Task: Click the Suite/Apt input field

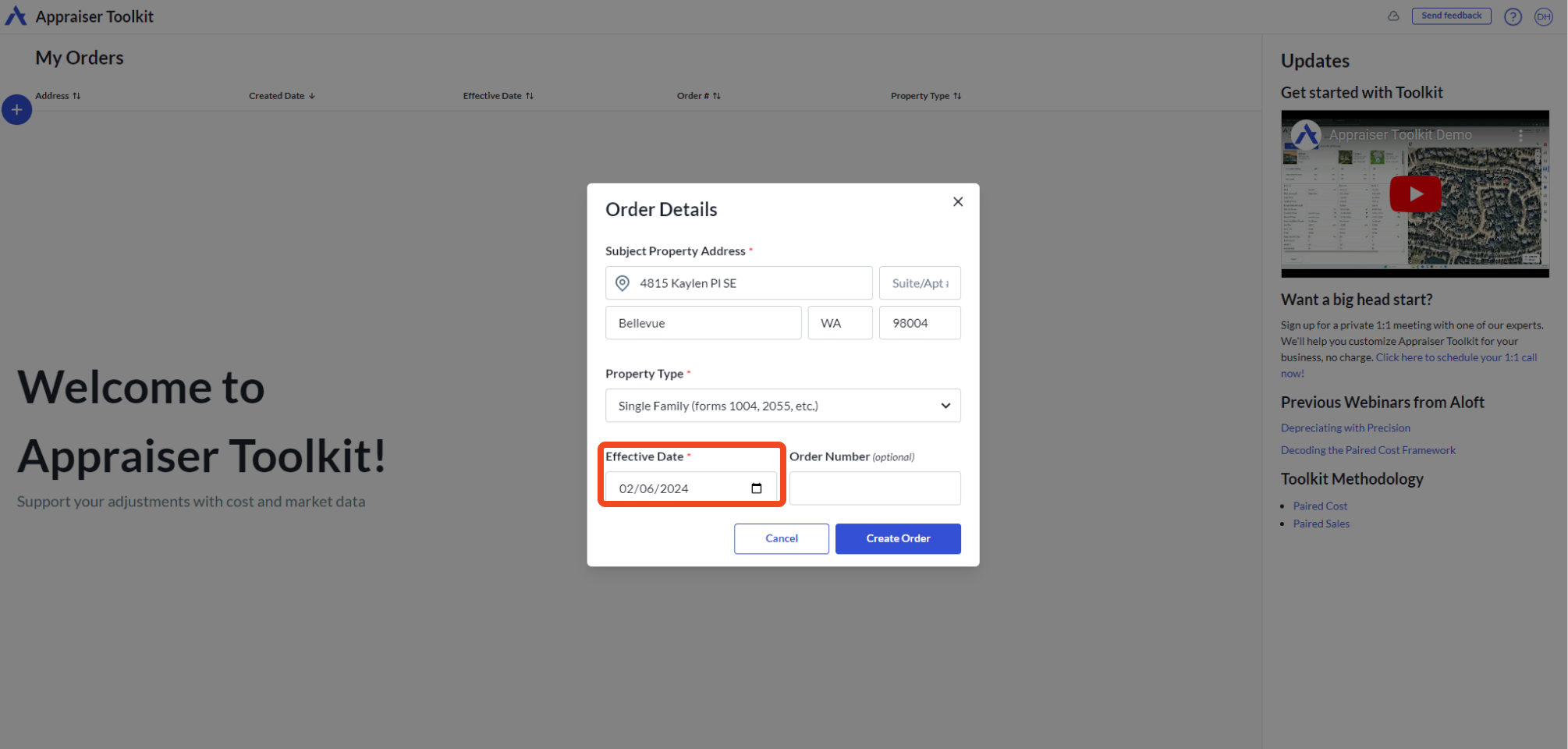Action: [x=920, y=283]
